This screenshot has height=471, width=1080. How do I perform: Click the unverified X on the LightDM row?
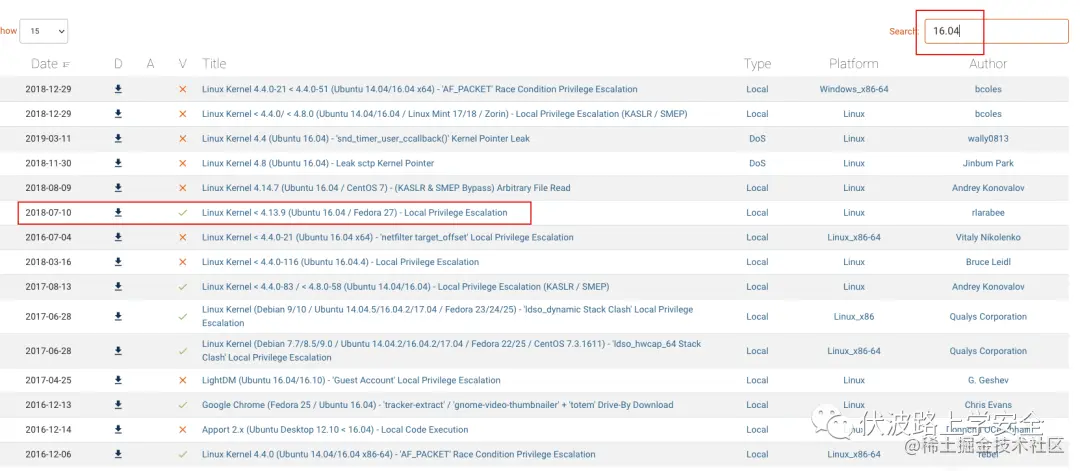click(183, 380)
